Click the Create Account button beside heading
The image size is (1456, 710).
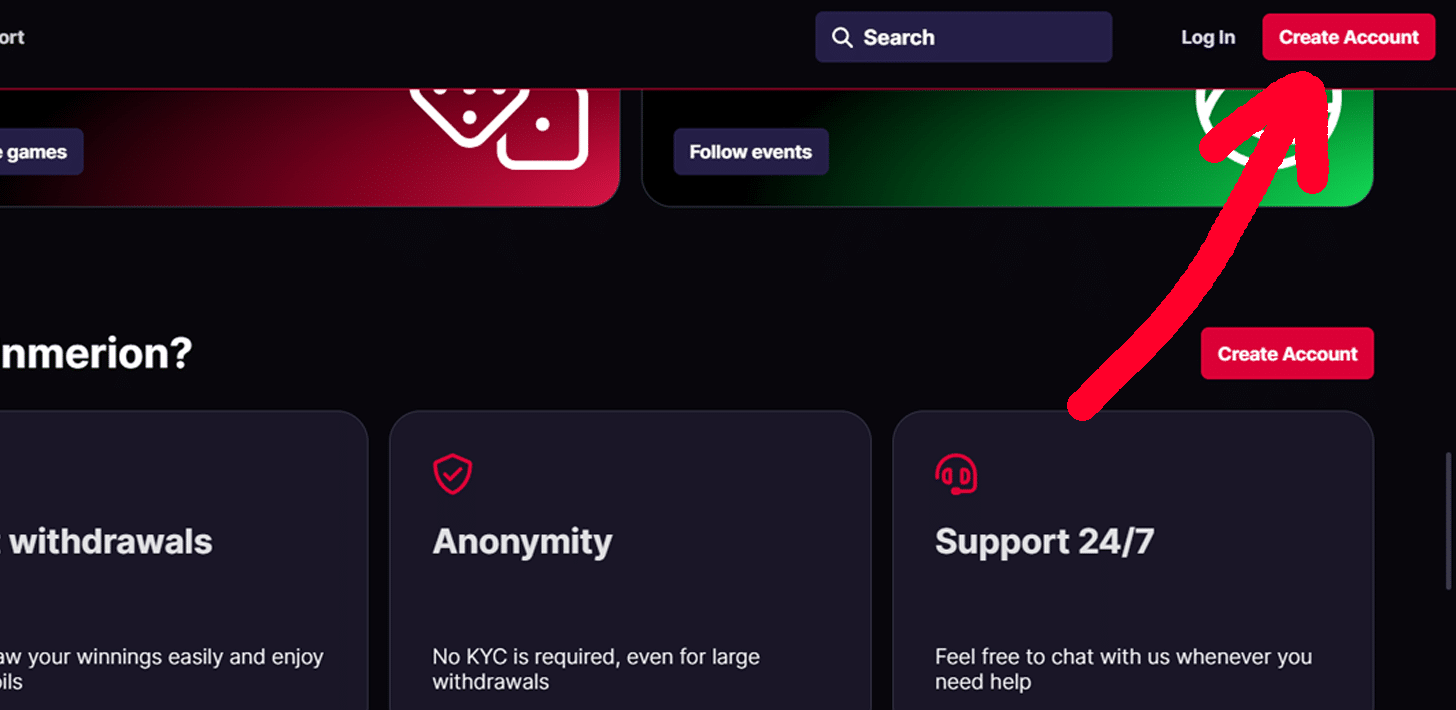(x=1287, y=354)
